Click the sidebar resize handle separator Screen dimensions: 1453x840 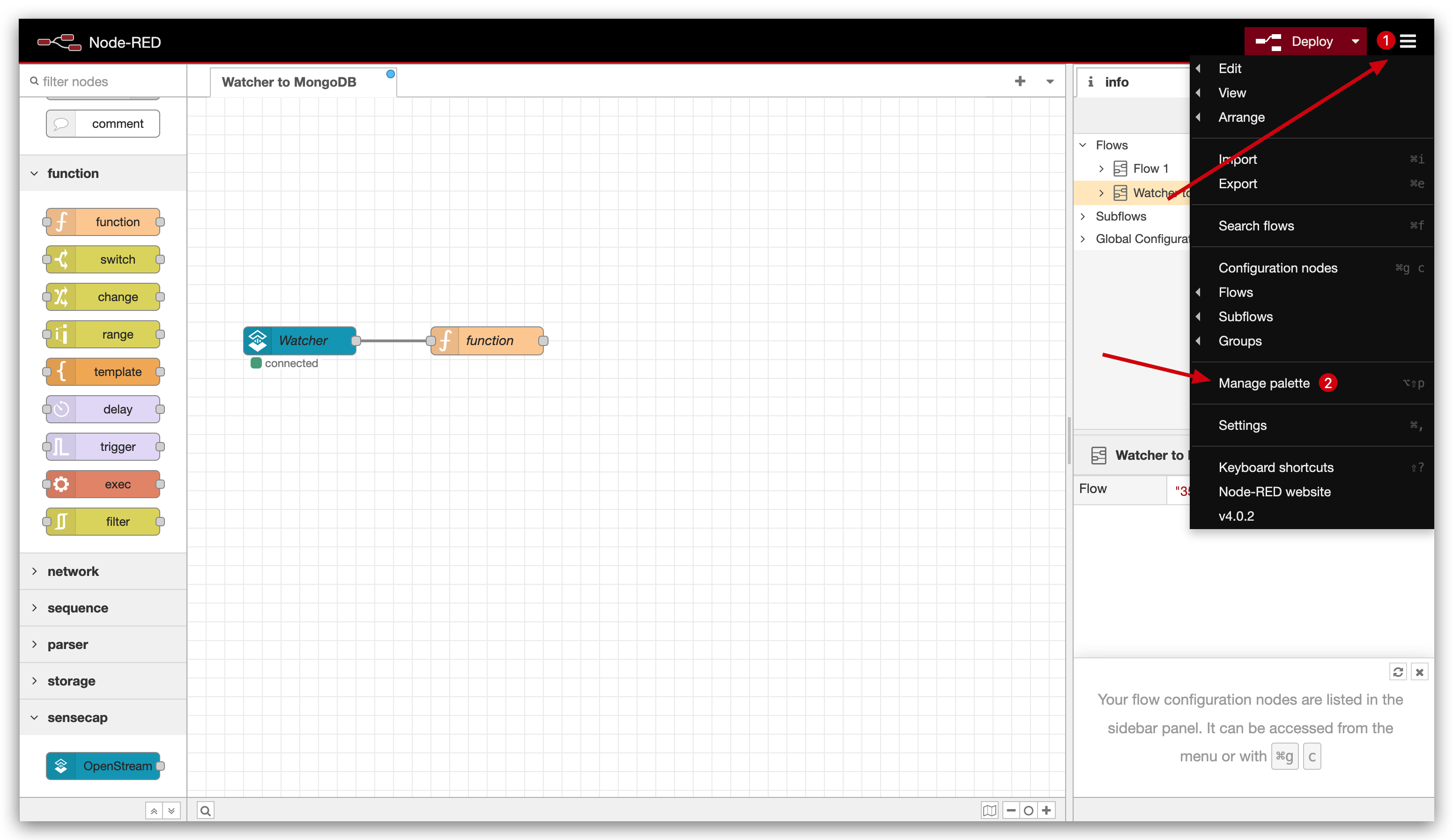[1069, 441]
